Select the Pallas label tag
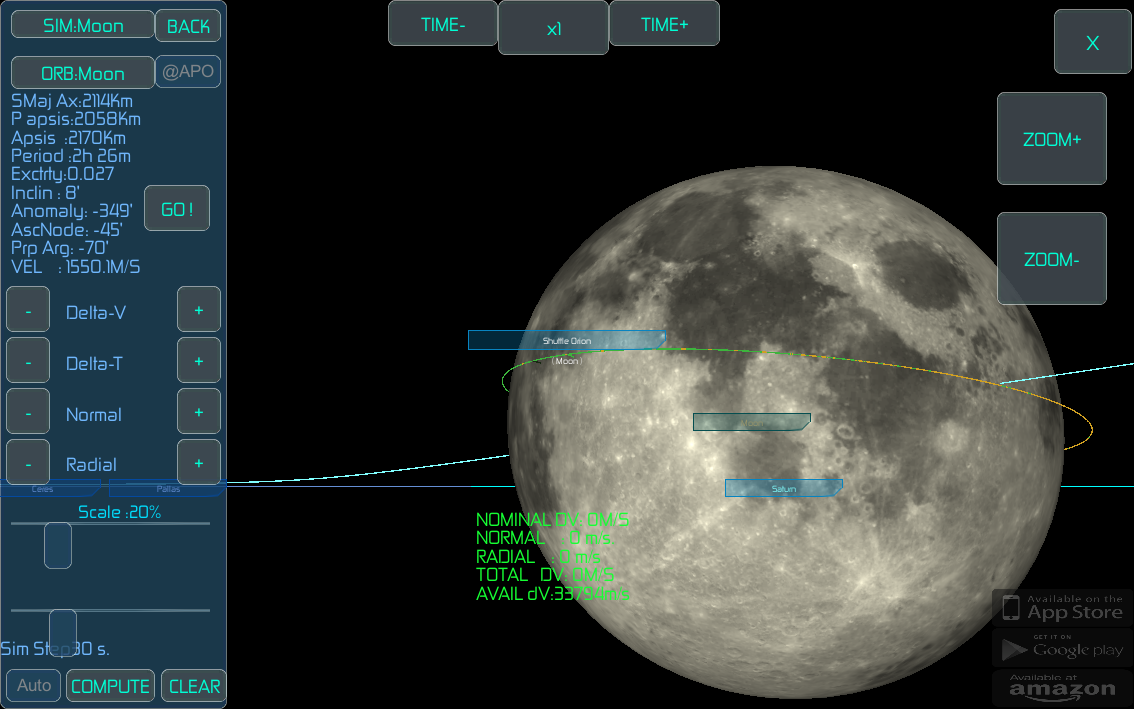The width and height of the screenshot is (1134, 709). 168,489
